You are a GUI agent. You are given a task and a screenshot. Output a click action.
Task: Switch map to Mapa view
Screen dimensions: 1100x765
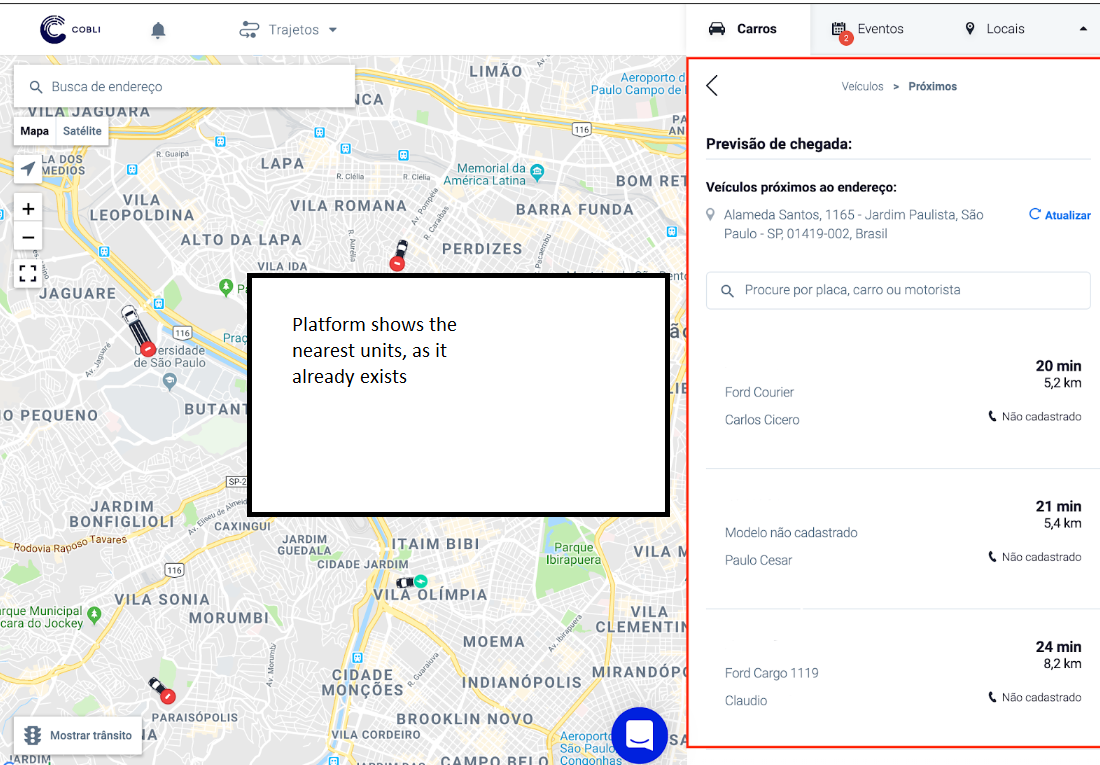[35, 131]
